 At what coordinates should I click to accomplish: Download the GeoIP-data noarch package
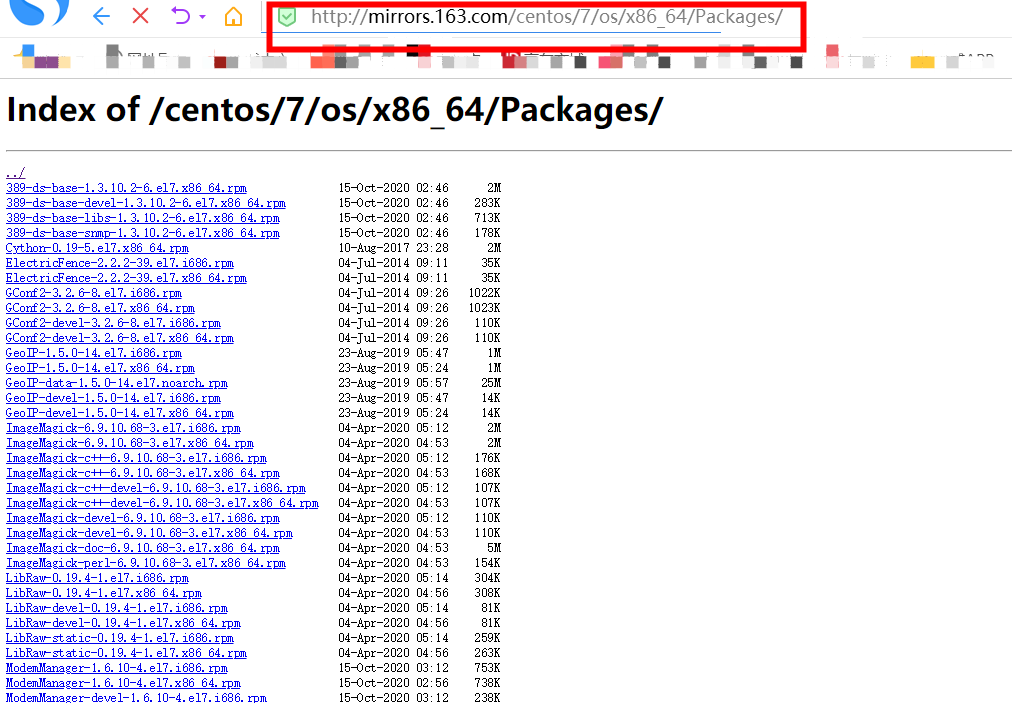click(x=117, y=382)
